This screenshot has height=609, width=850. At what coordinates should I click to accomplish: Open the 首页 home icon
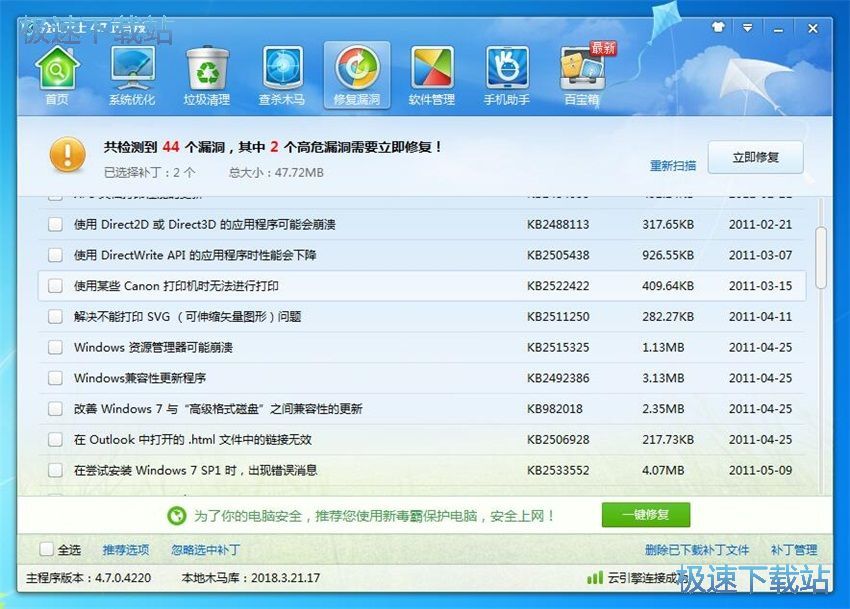(x=57, y=76)
